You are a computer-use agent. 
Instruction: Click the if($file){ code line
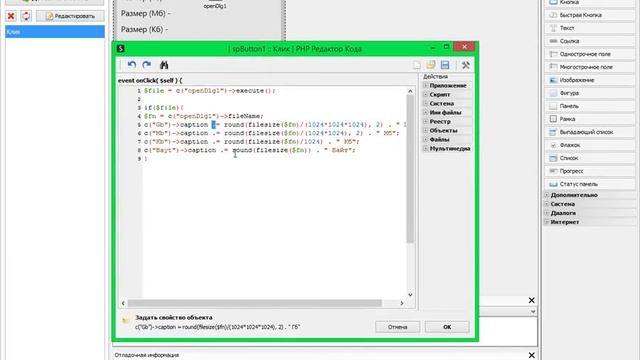[x=164, y=108]
